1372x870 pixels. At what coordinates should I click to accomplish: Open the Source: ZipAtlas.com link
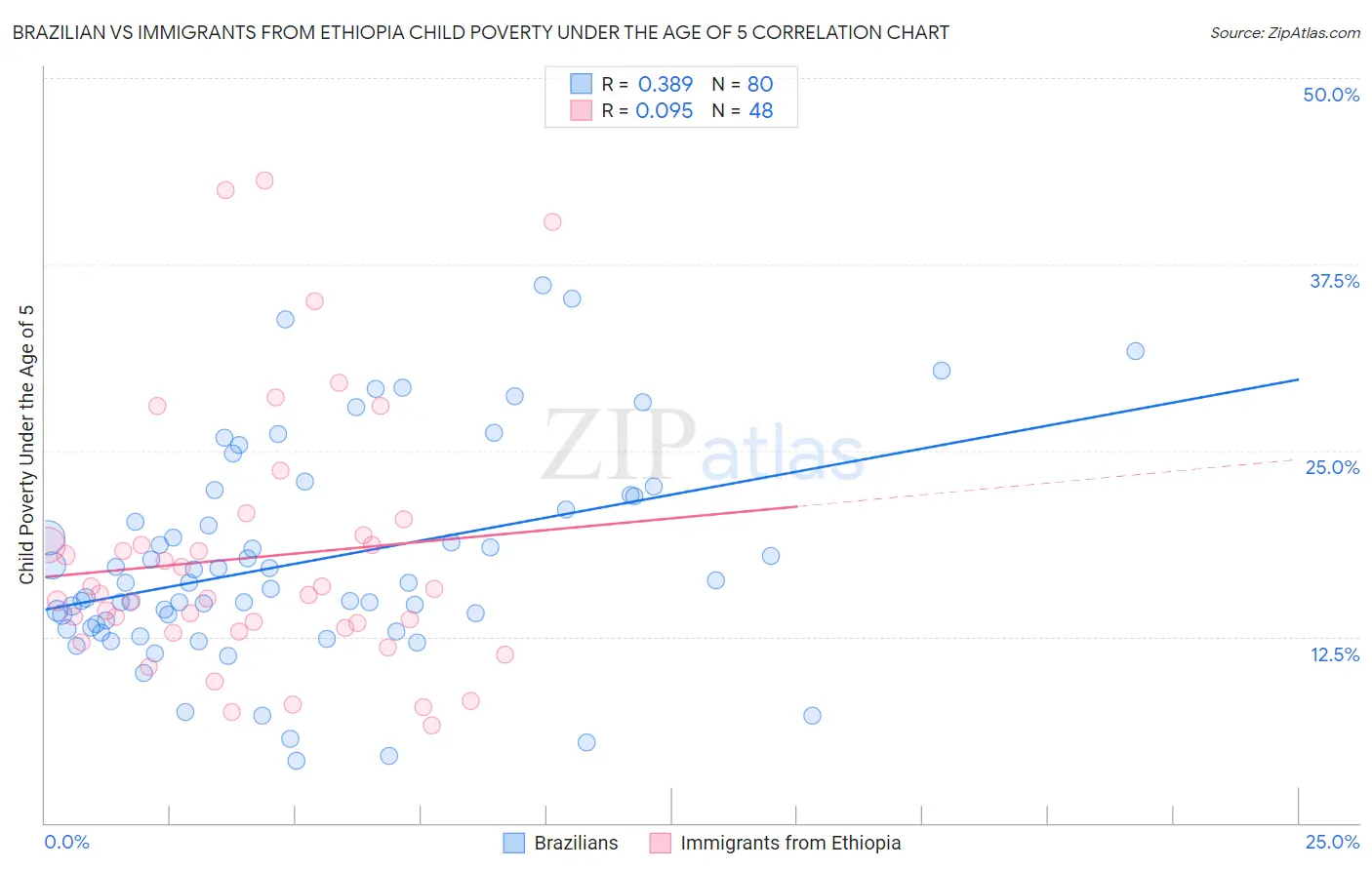pyautogui.click(x=1284, y=32)
